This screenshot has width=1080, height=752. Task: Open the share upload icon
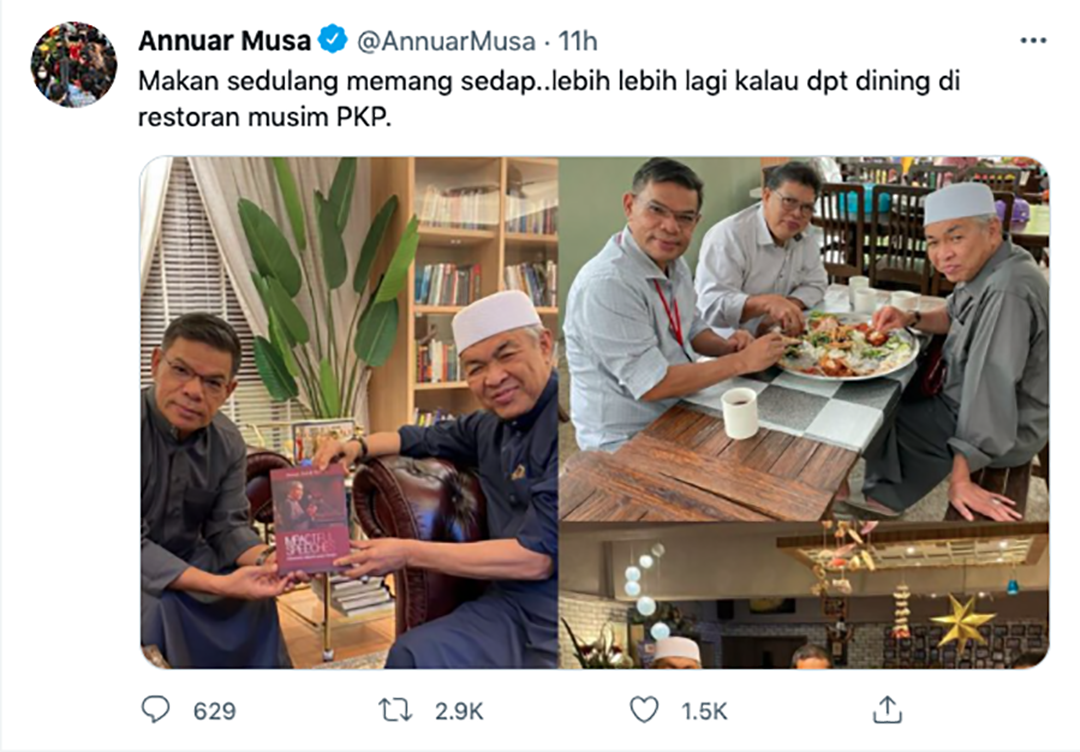pos(887,709)
